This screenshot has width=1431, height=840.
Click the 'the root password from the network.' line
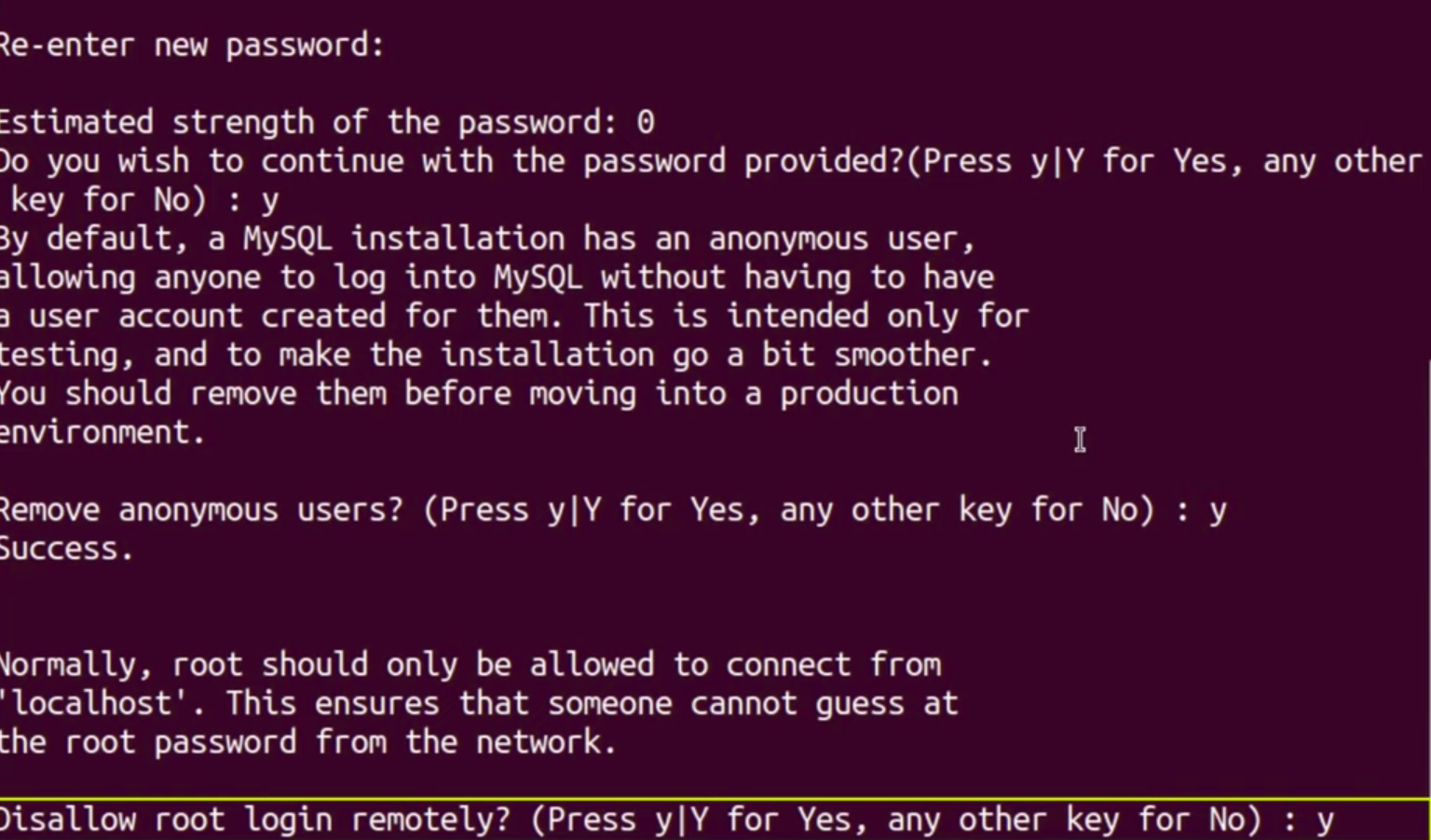tap(307, 742)
